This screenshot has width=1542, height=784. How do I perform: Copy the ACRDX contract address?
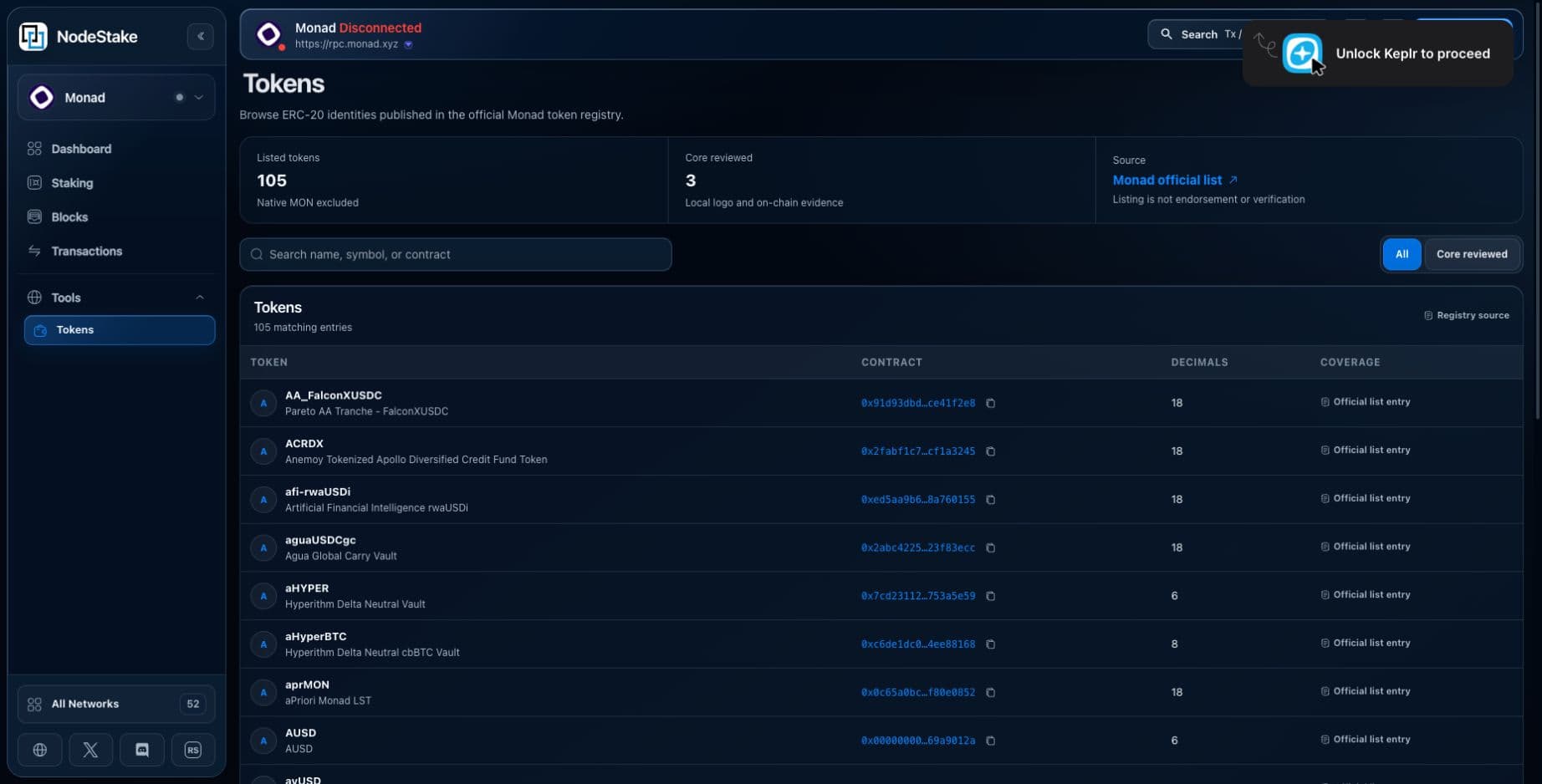coord(990,451)
